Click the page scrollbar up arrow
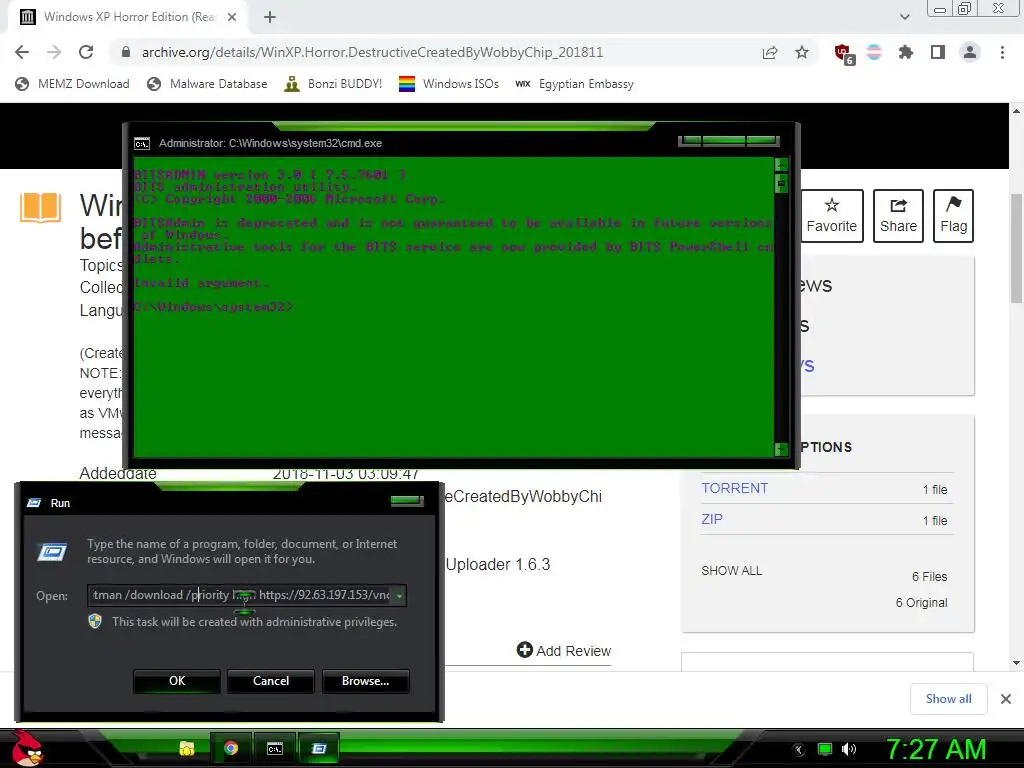 1016,111
